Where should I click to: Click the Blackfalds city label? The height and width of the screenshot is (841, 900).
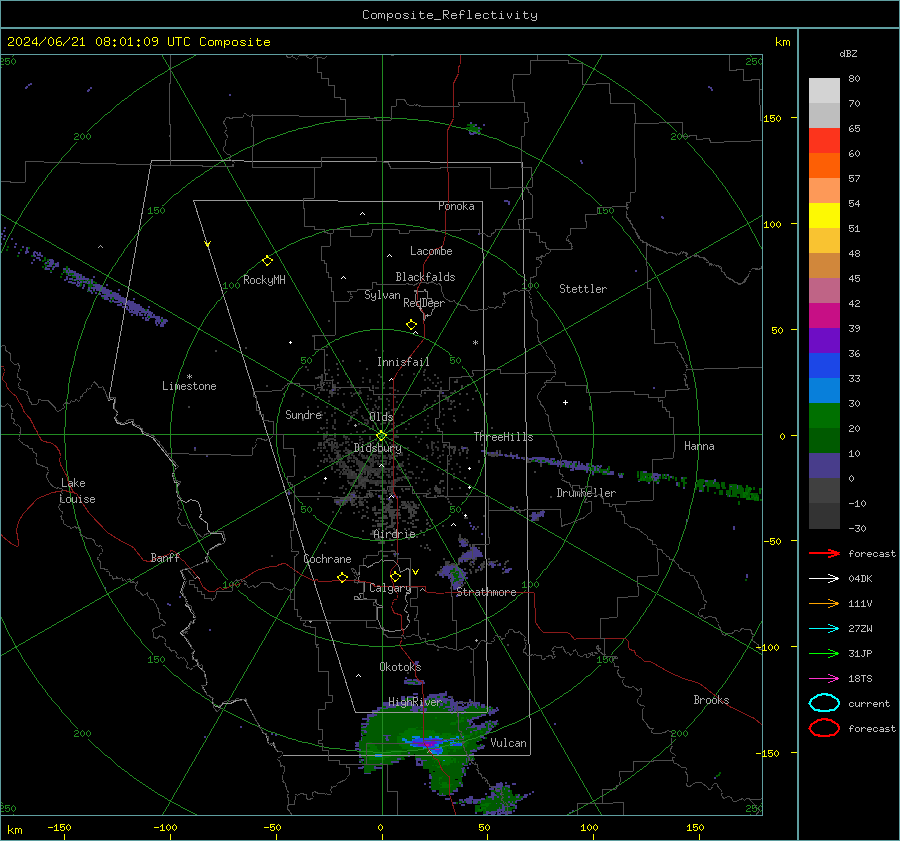(x=425, y=277)
